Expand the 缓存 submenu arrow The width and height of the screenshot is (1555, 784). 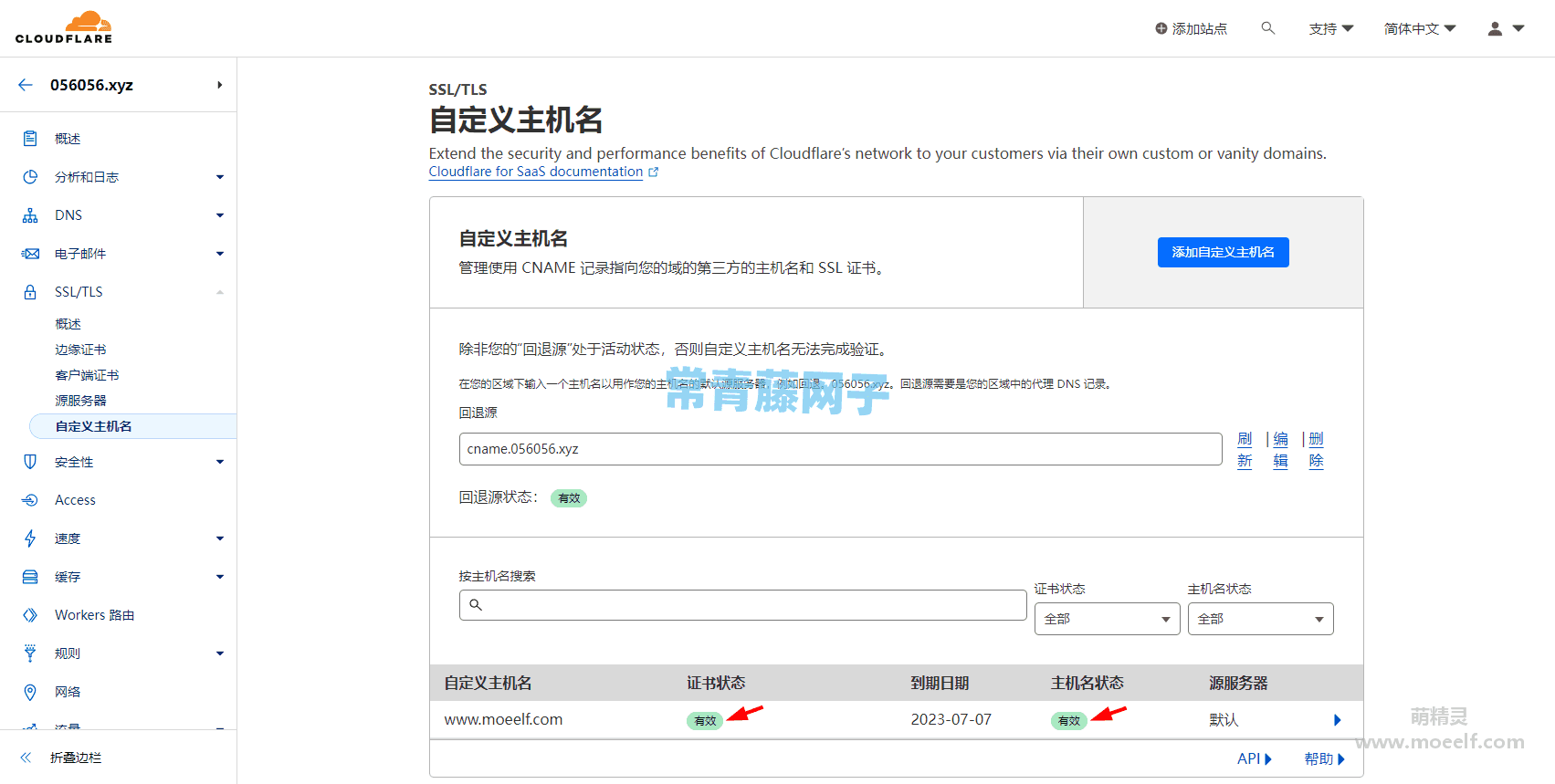point(220,577)
